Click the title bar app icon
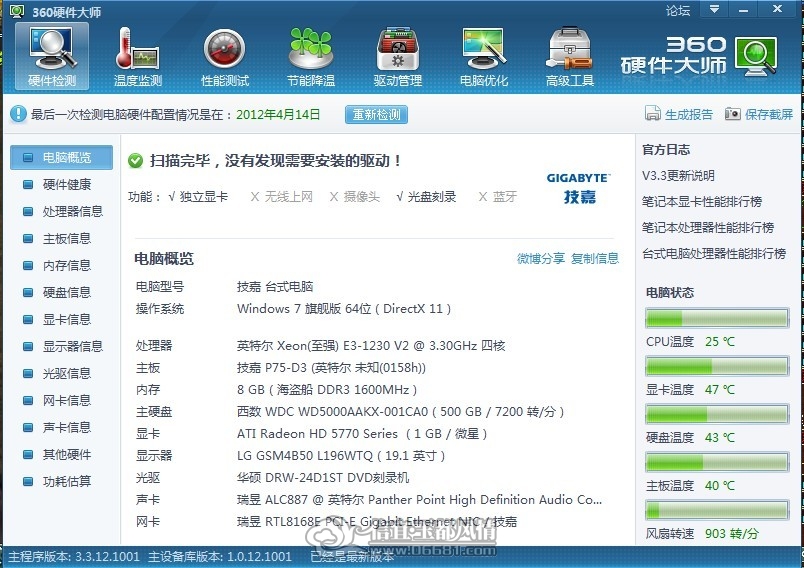The width and height of the screenshot is (804, 568). 17,11
